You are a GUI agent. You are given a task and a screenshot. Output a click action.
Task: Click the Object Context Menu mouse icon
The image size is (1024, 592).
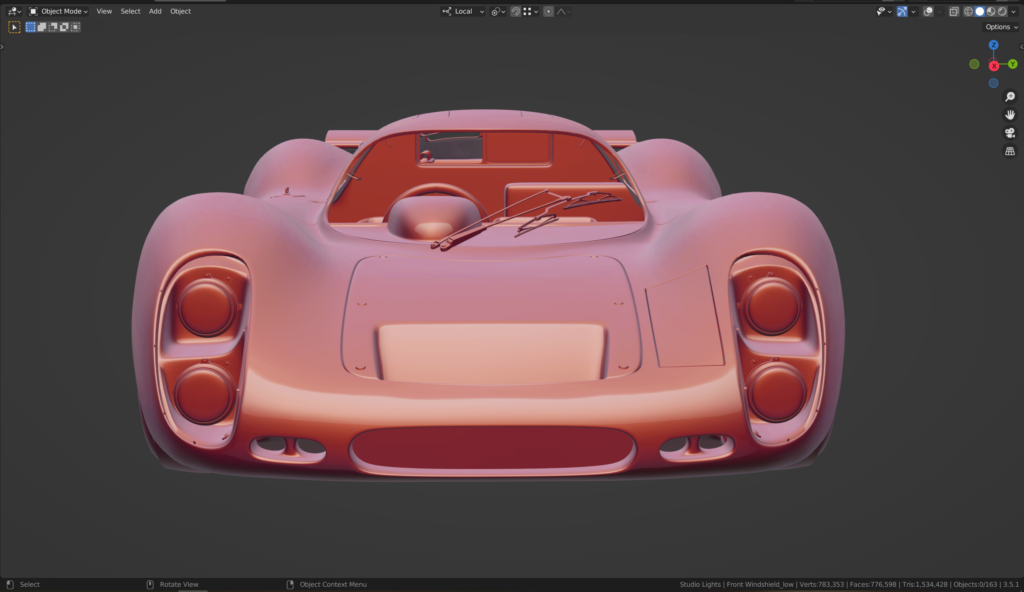(290, 584)
